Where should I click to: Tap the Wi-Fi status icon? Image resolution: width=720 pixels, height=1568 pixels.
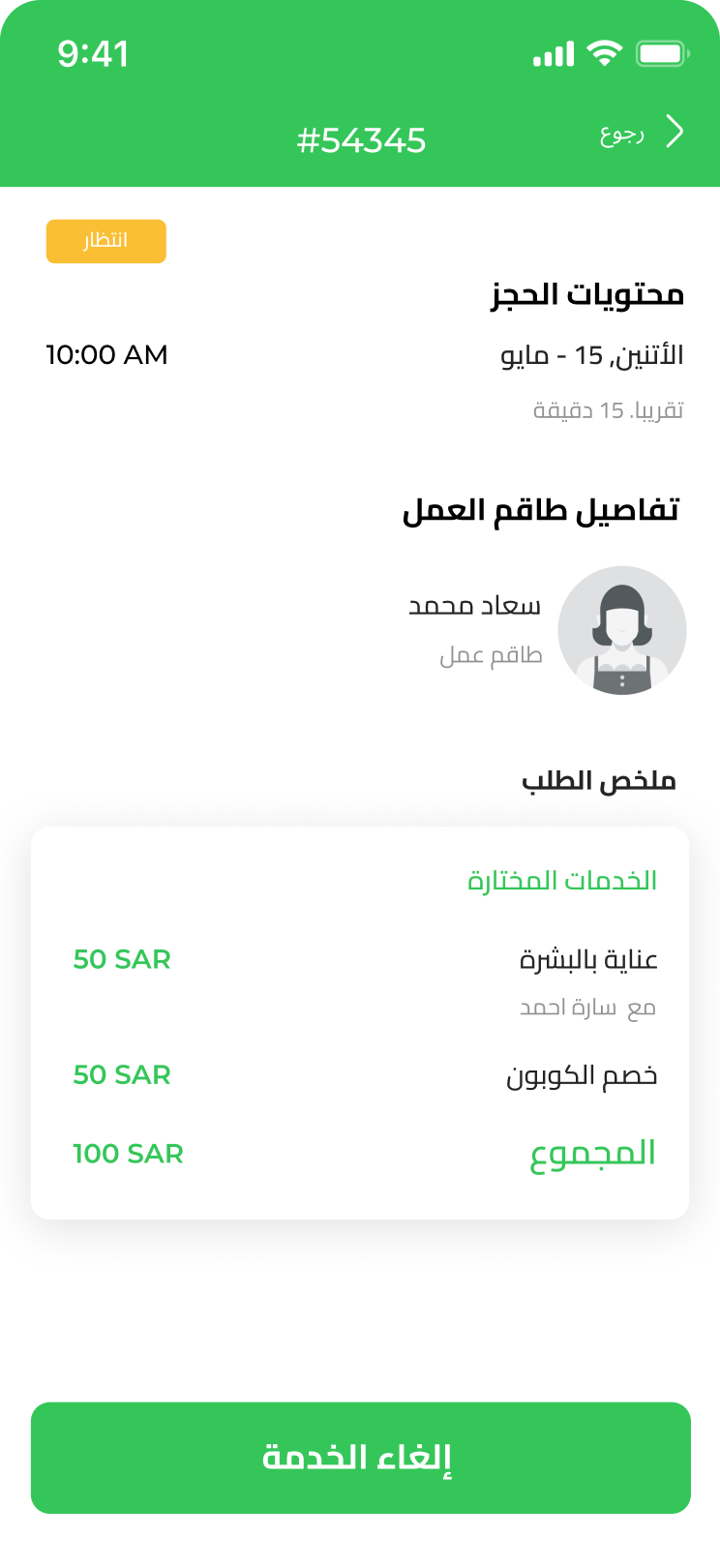605,54
